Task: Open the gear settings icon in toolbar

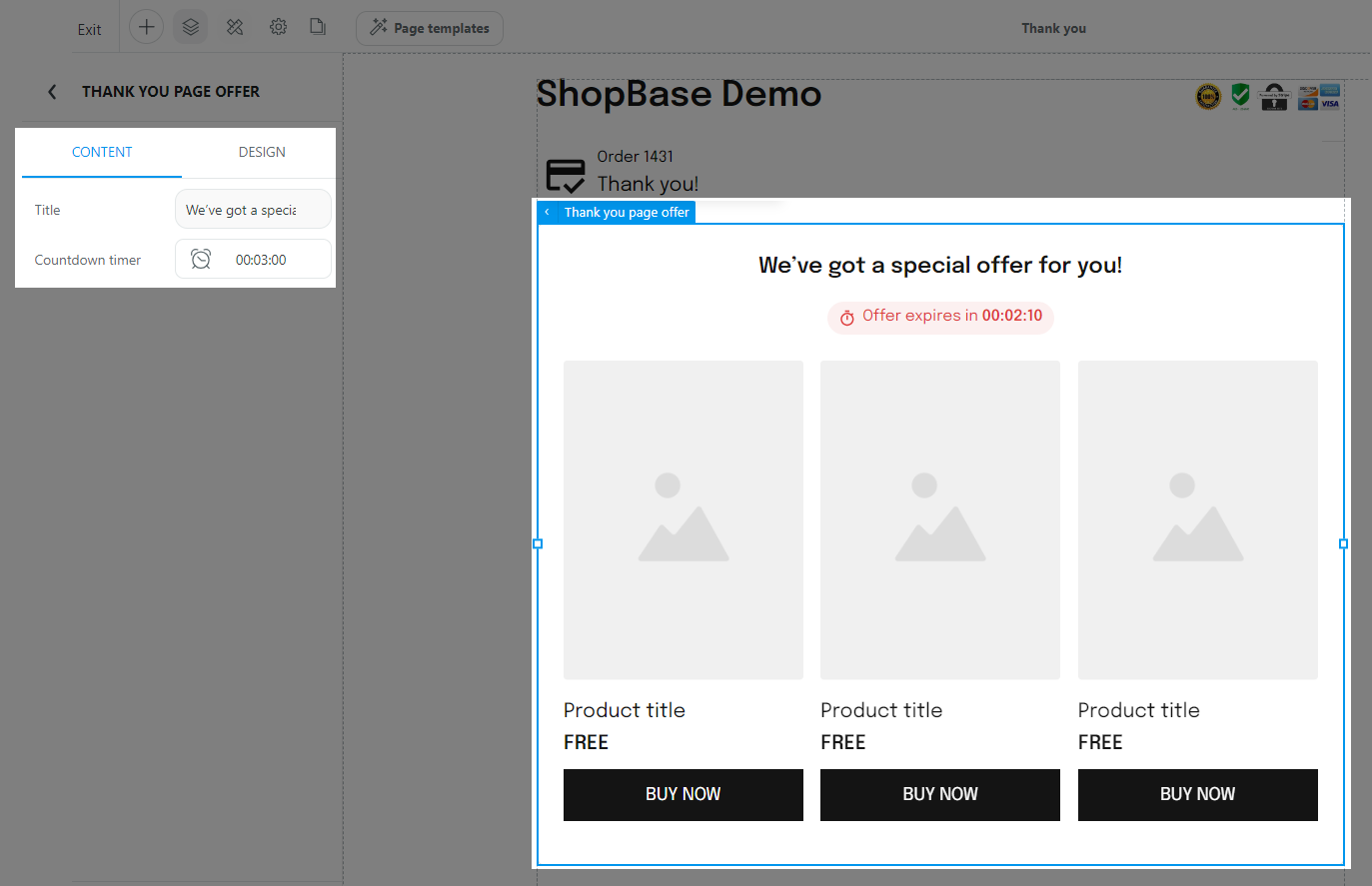Action: [279, 27]
